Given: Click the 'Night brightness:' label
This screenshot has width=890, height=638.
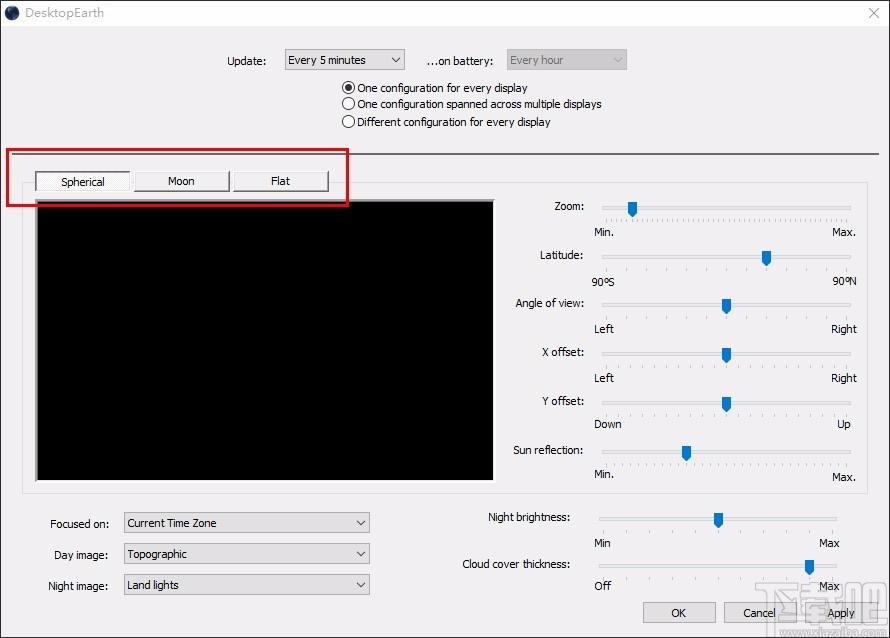Looking at the screenshot, I should (529, 517).
